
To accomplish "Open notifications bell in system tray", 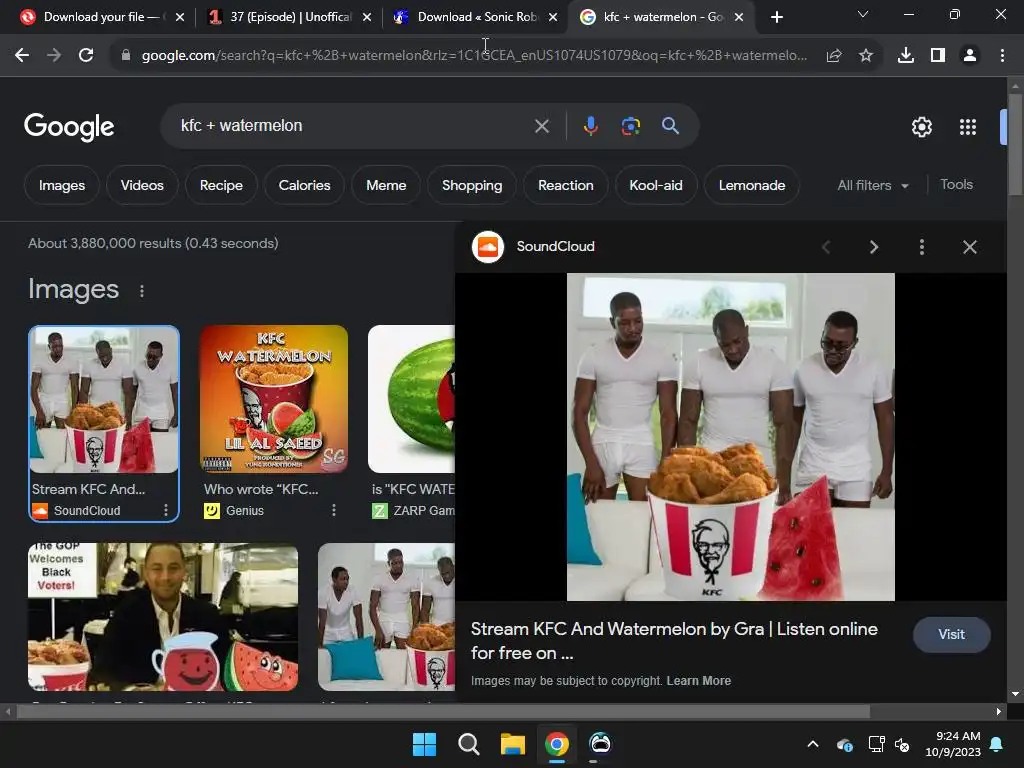I will (997, 744).
